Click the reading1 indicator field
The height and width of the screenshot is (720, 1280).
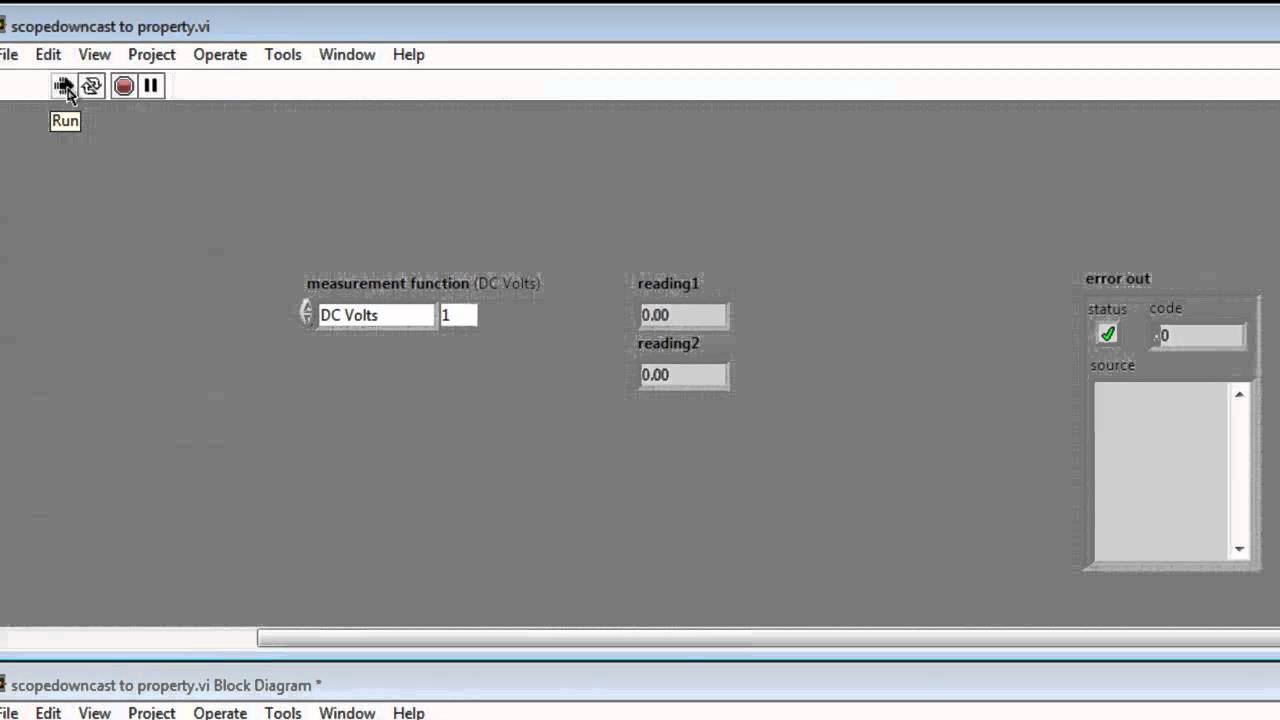tap(684, 315)
